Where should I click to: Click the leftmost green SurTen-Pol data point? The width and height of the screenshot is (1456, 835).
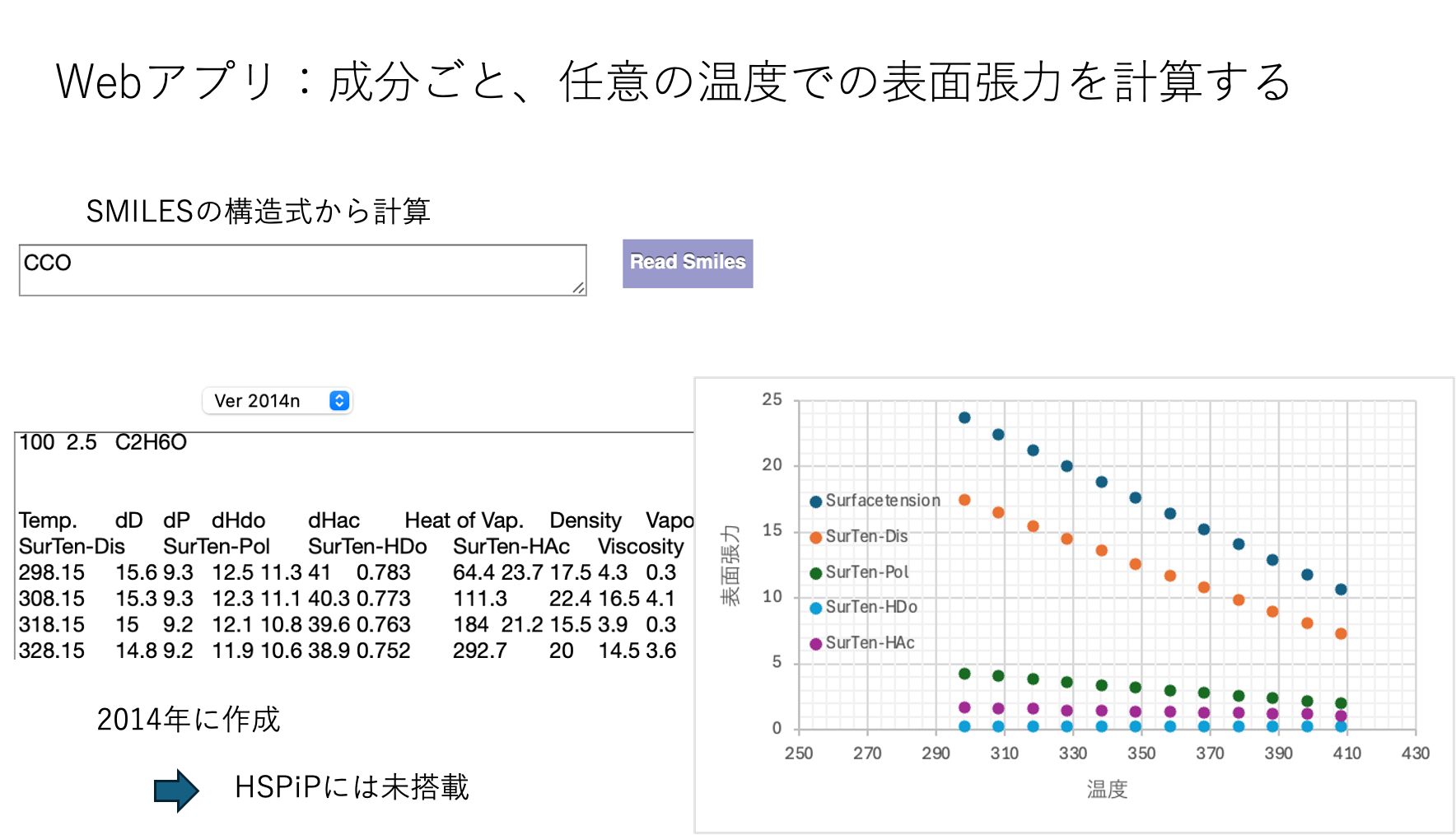coord(964,674)
